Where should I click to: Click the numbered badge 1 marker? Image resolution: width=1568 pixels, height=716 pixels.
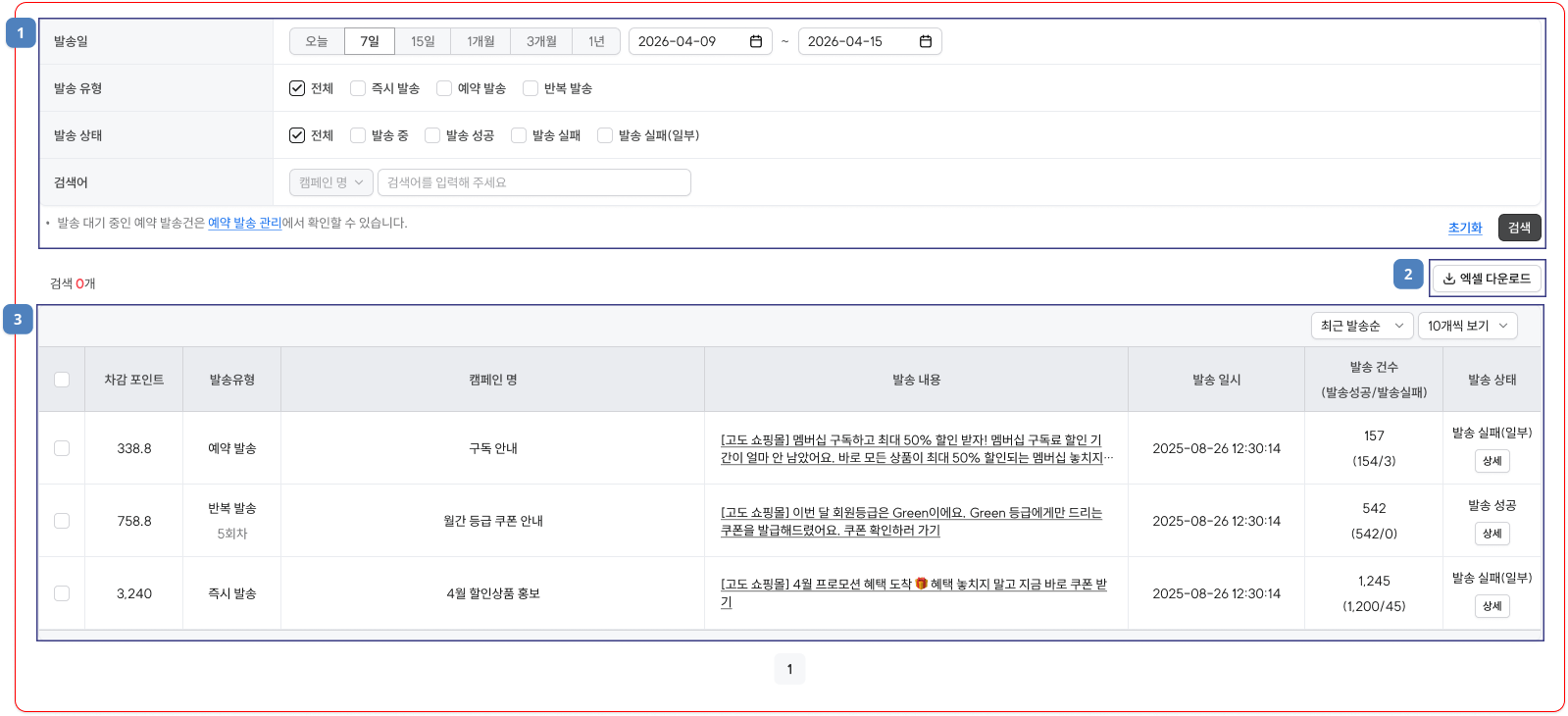point(21,33)
